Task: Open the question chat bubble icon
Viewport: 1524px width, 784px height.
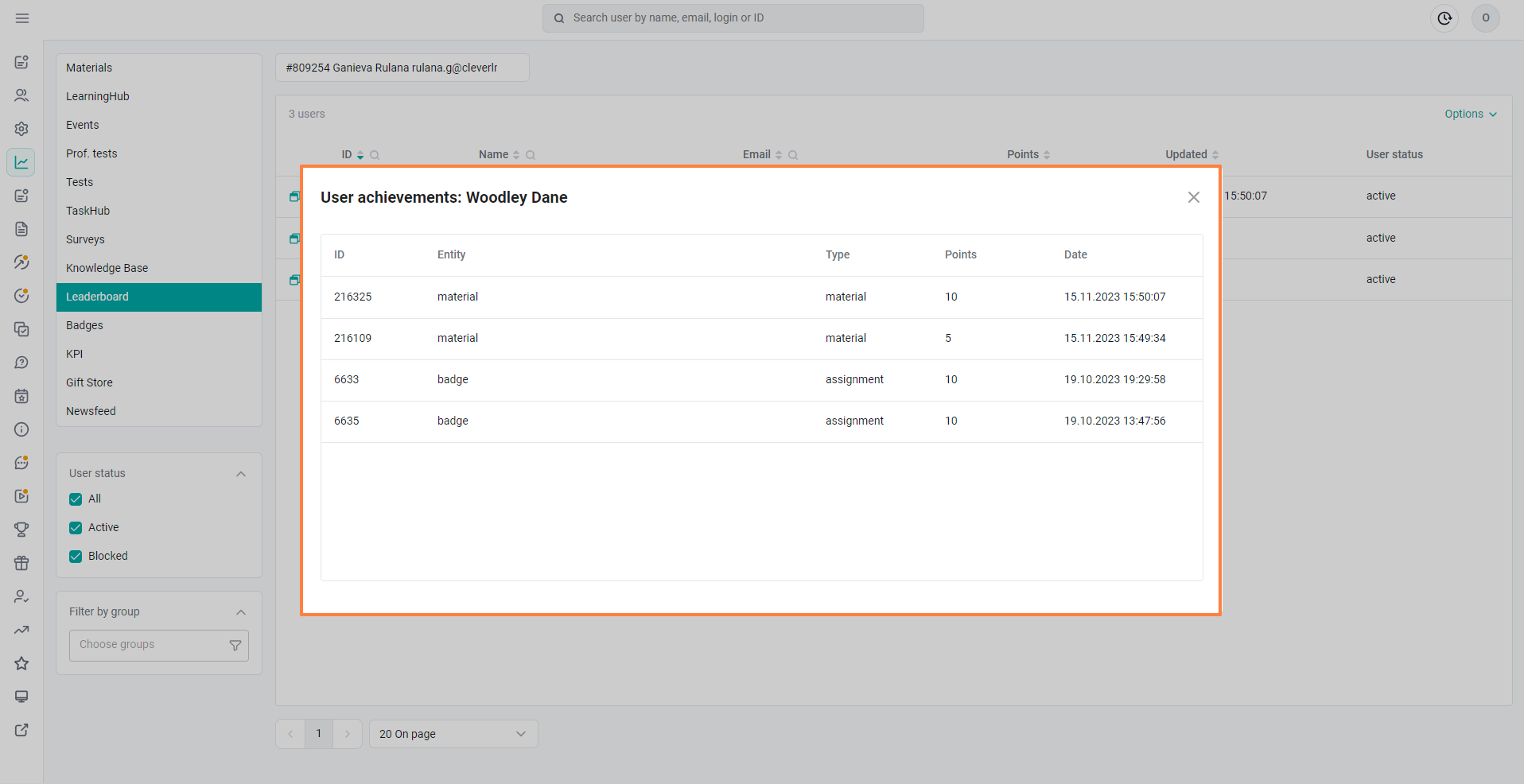Action: [x=21, y=363]
